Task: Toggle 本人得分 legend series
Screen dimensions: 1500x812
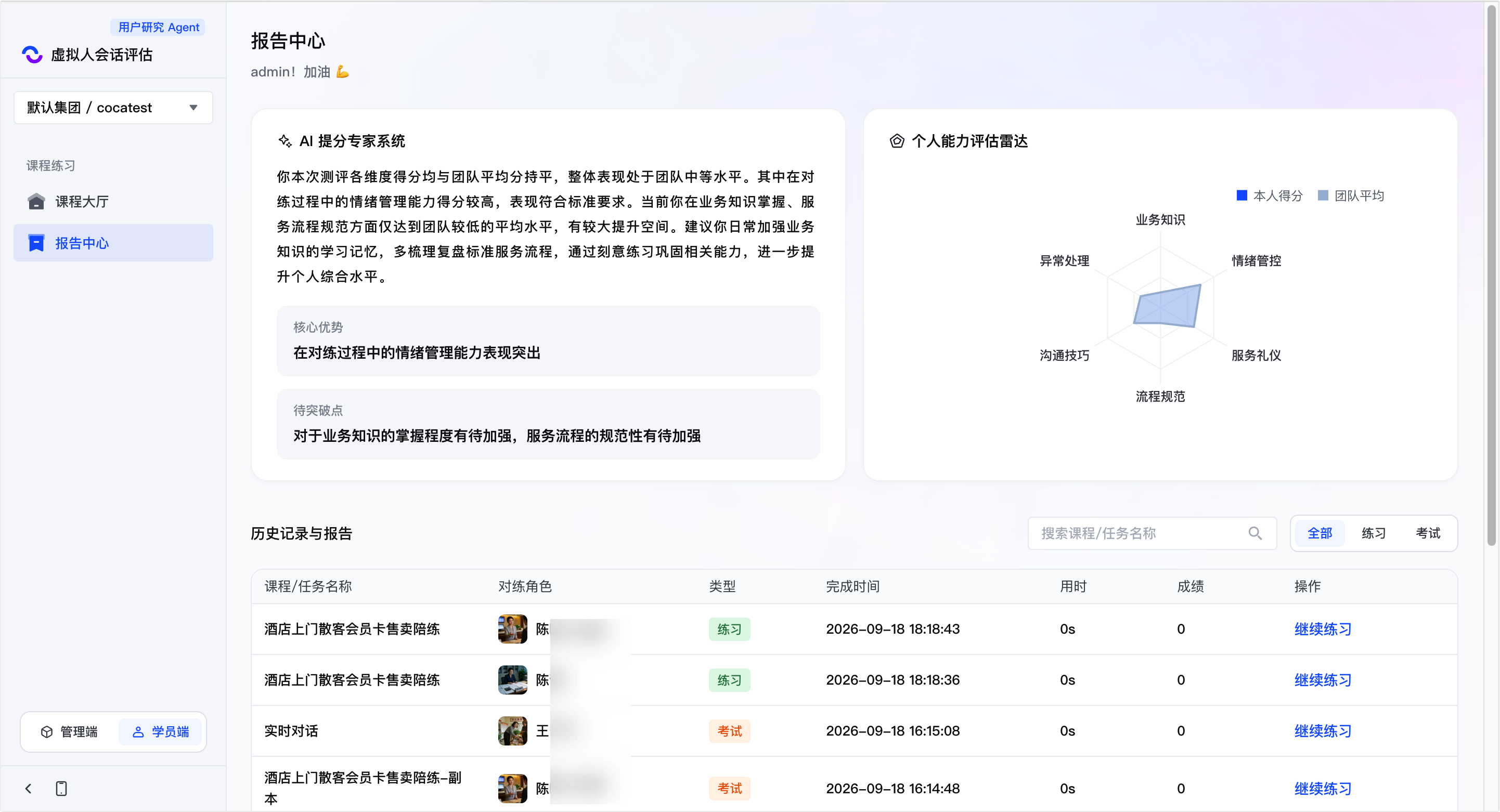Action: (1270, 195)
